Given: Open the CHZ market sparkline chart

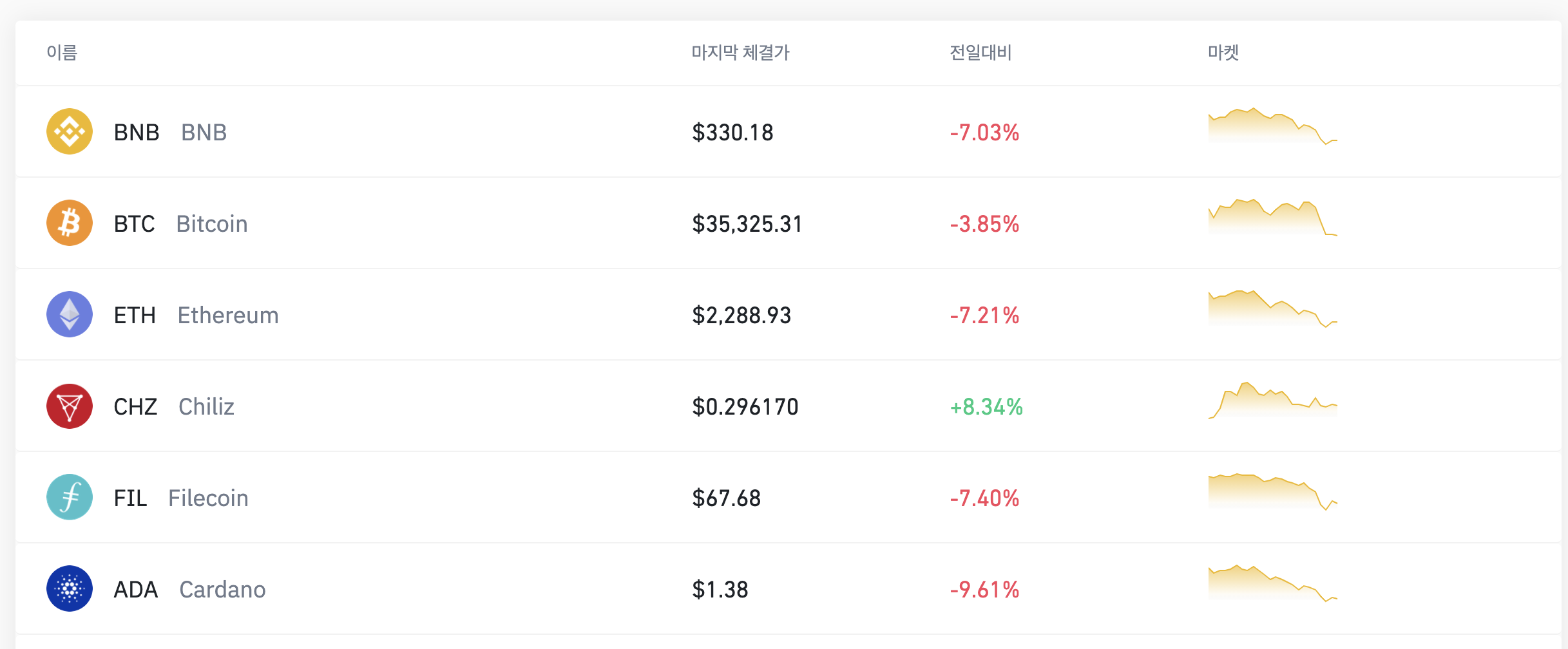Looking at the screenshot, I should pyautogui.click(x=1273, y=400).
